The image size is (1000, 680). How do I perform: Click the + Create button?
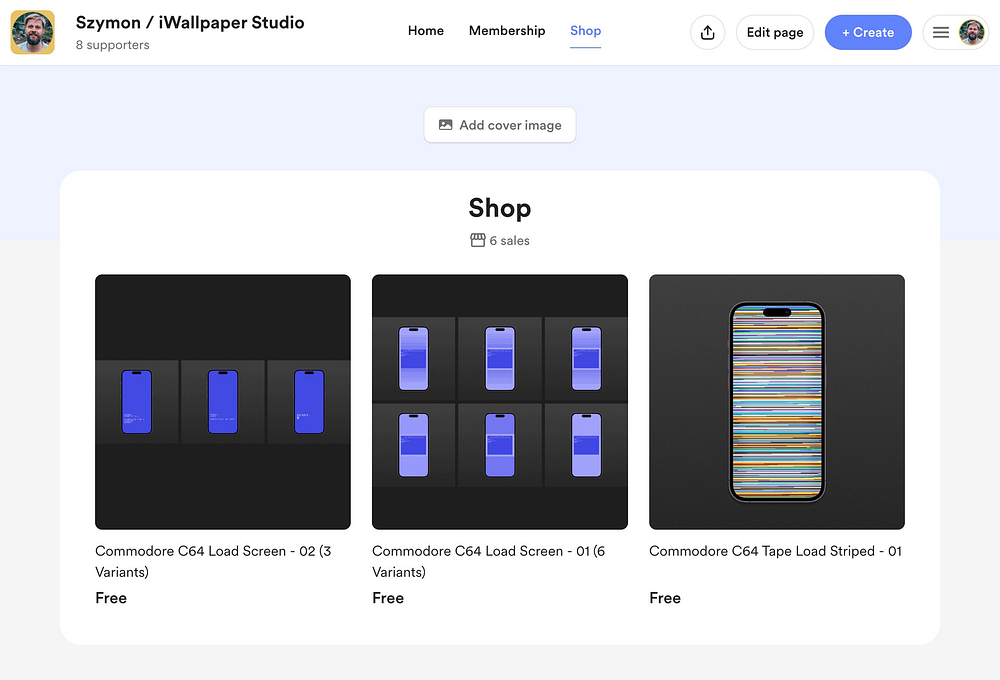(x=868, y=33)
